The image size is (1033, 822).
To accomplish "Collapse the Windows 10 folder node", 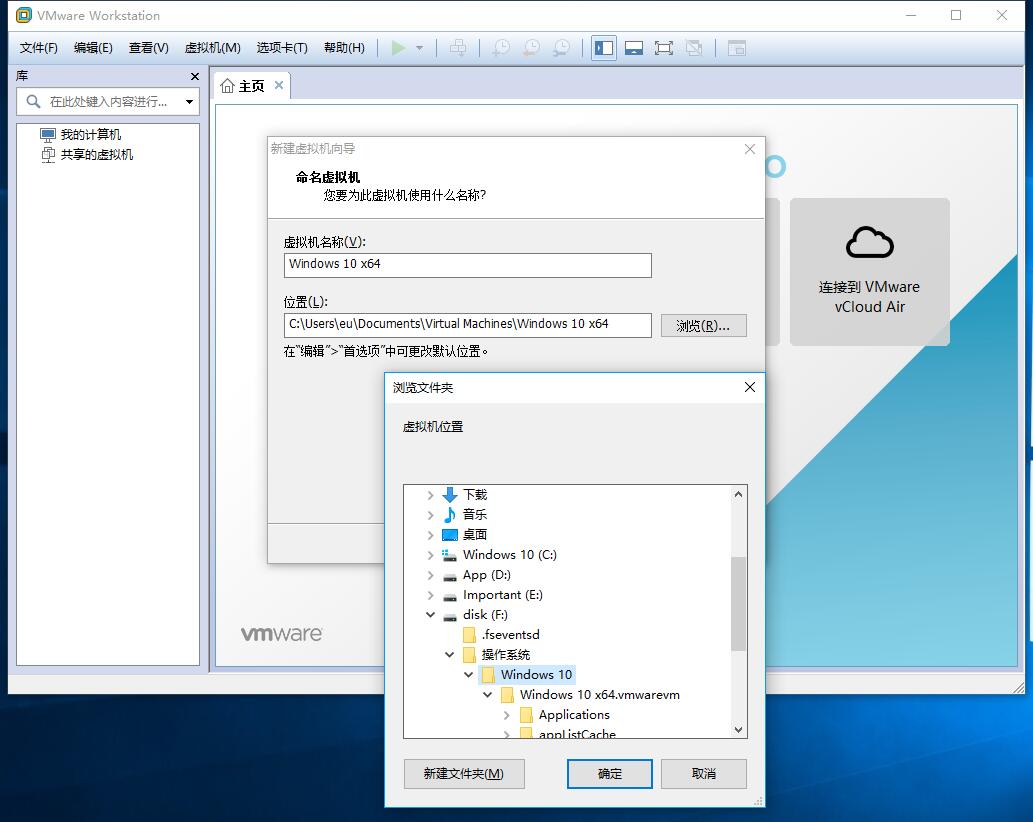I will tap(468, 675).
